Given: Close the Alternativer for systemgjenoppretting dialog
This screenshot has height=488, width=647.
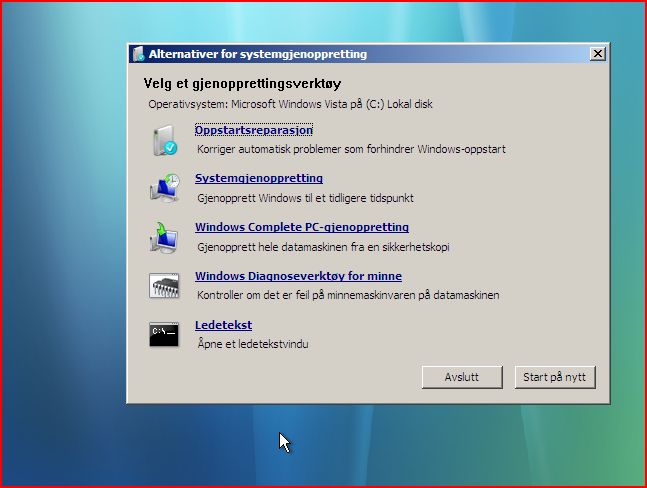Looking at the screenshot, I should pyautogui.click(x=597, y=54).
